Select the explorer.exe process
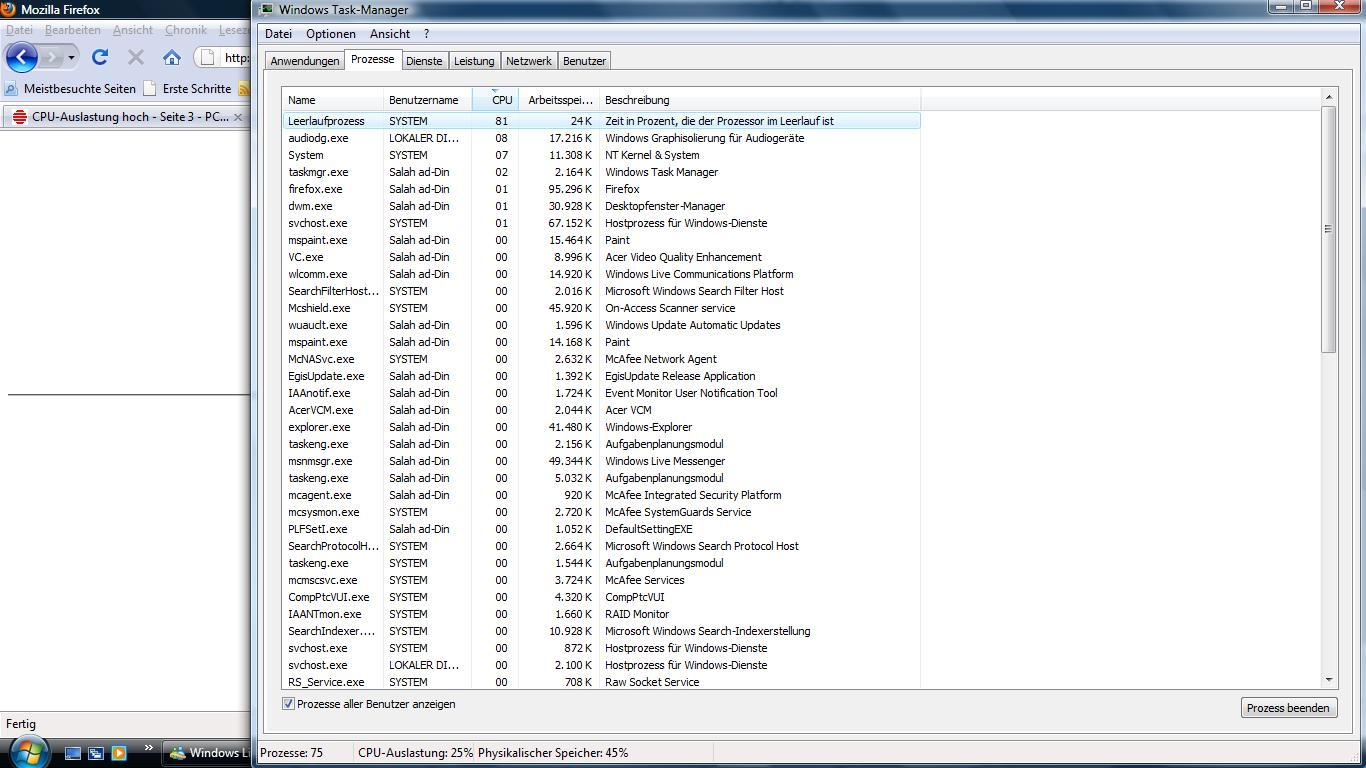The height and width of the screenshot is (768, 1366). 601,427
